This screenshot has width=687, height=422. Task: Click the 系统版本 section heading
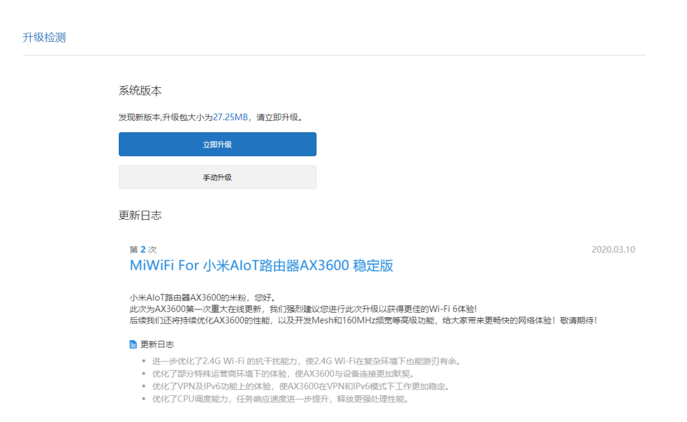point(140,91)
